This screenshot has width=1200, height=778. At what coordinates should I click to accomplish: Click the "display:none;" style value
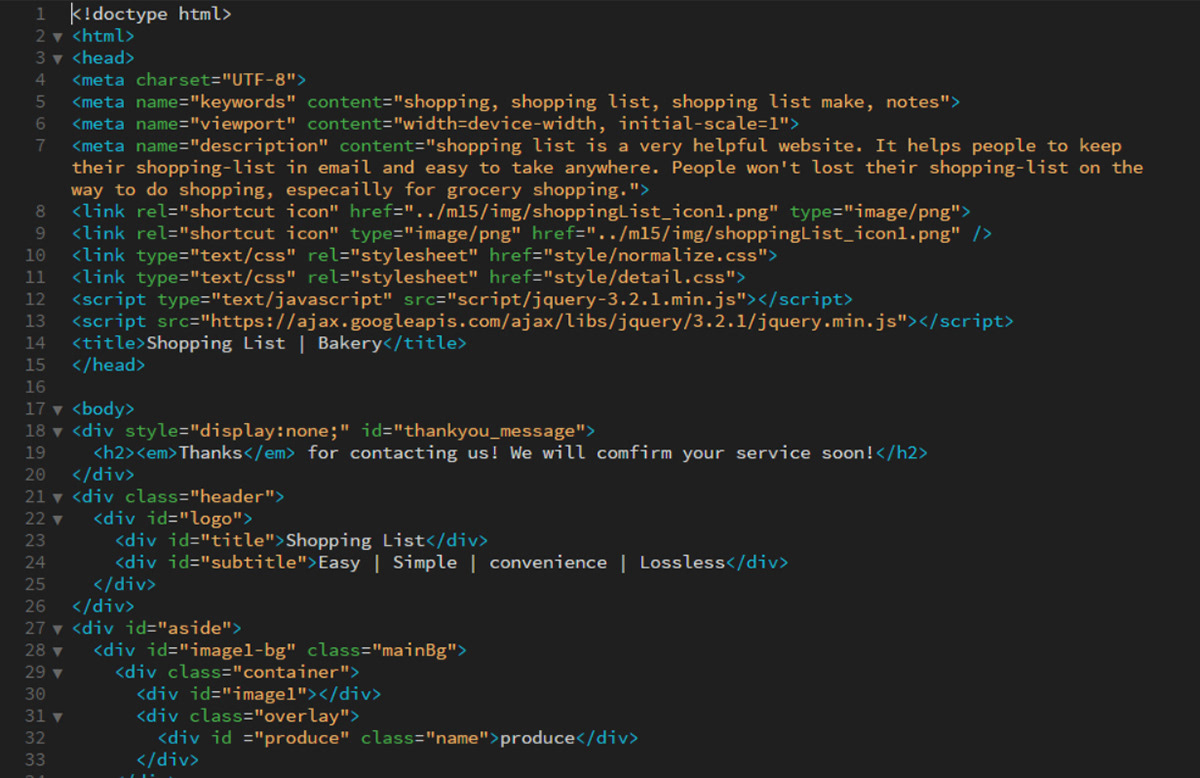coord(269,431)
